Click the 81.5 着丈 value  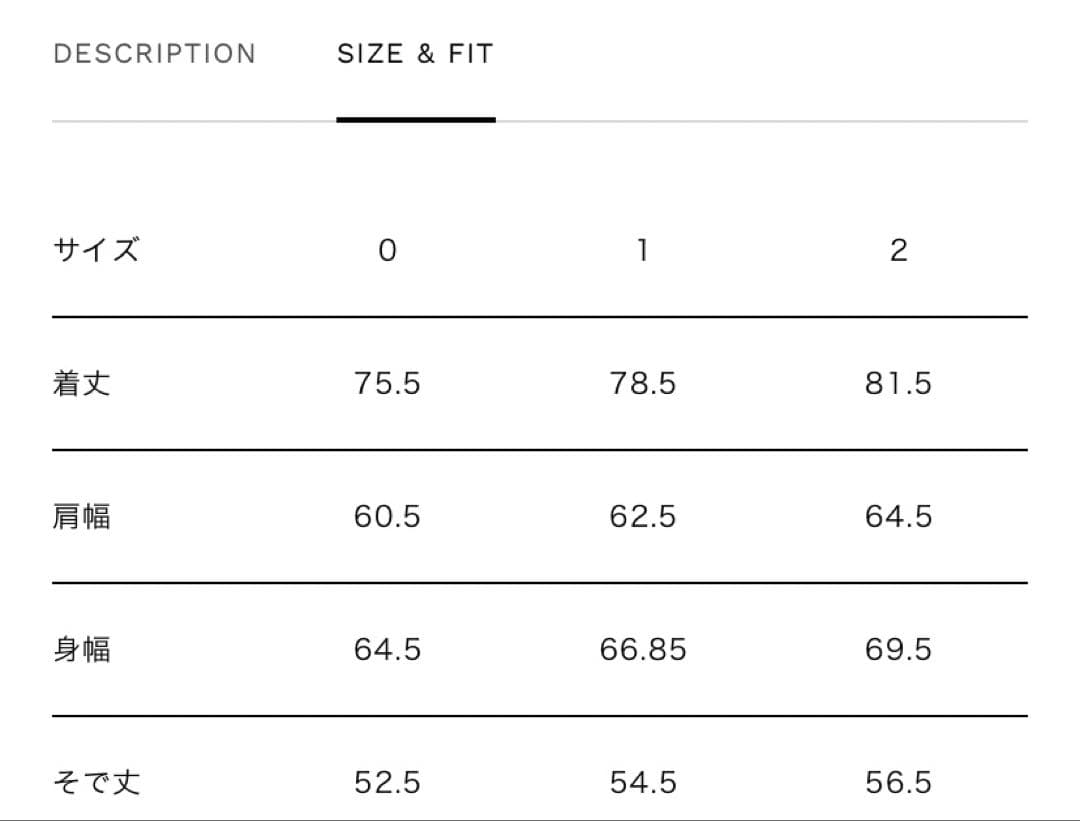pyautogui.click(x=898, y=384)
